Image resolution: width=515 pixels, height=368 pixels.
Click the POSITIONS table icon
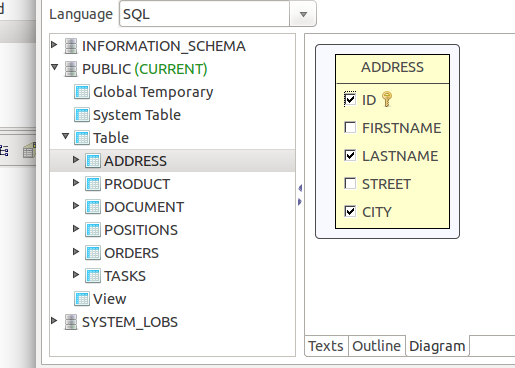(93, 230)
